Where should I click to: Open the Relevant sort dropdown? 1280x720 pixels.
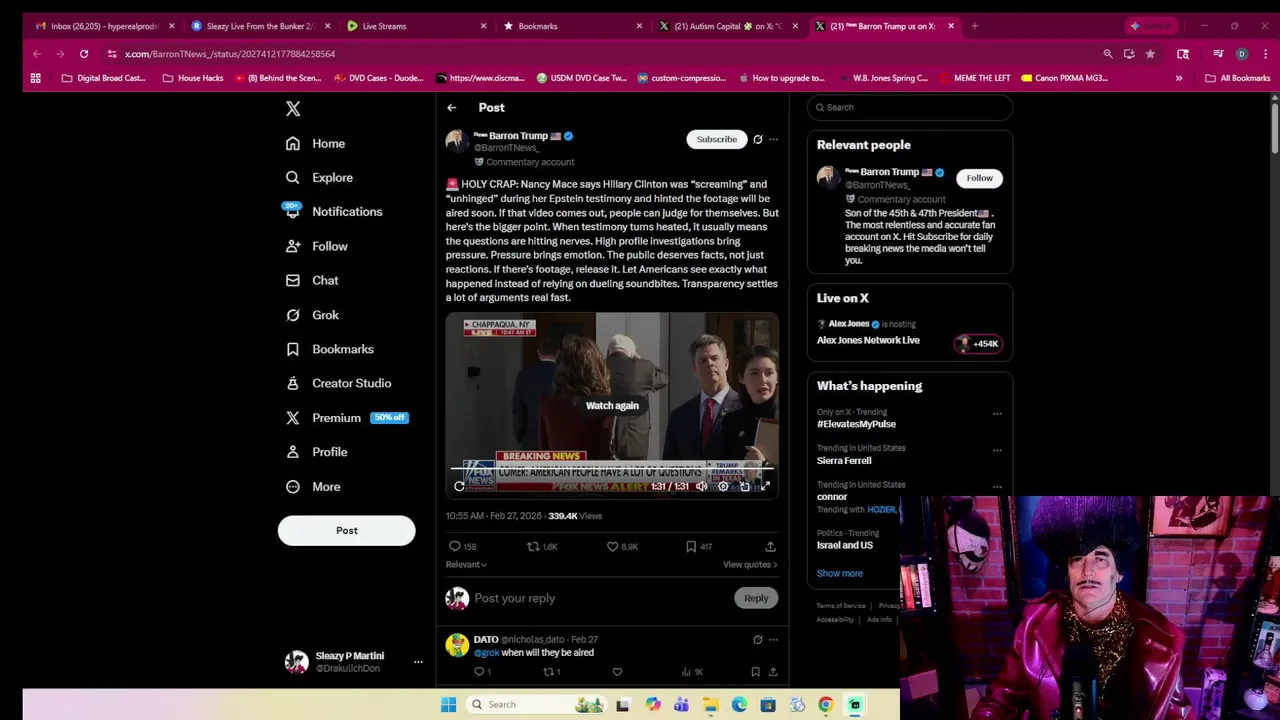[x=466, y=565]
